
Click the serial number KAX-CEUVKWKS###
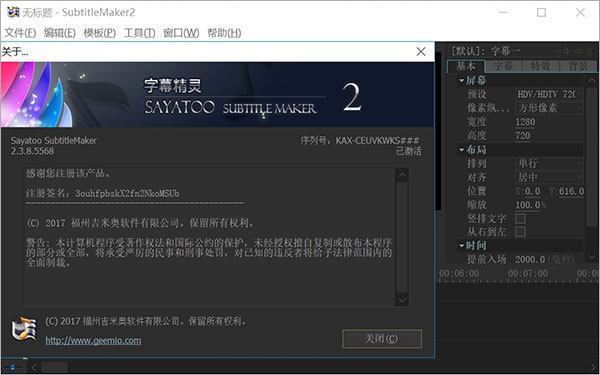(378, 141)
